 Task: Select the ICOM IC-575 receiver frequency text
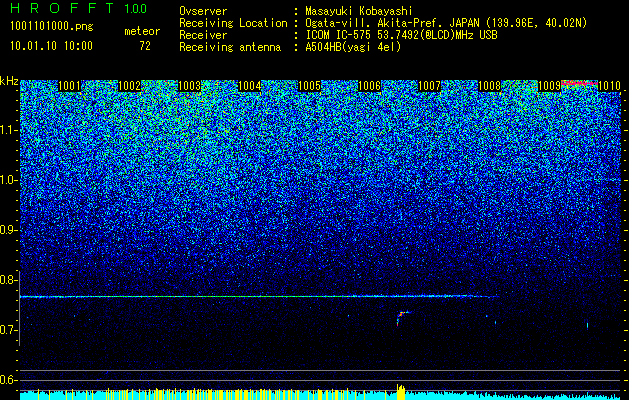[x=401, y=35]
